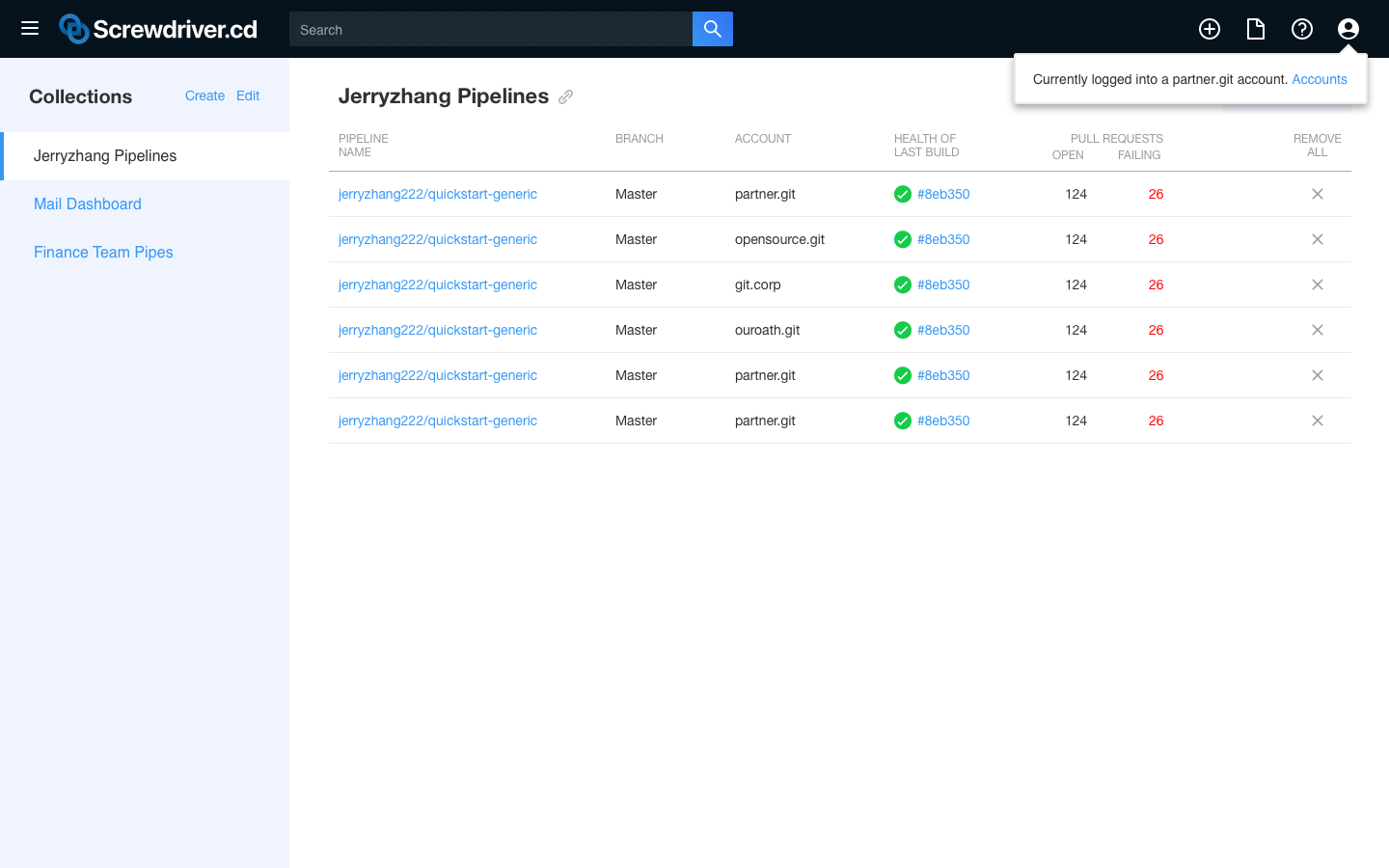This screenshot has width=1389, height=868.
Task: Click Create in the Collections header
Action: 204,95
